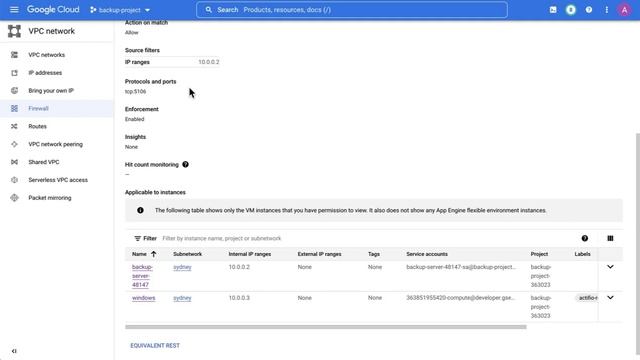Open the column display options icon
Viewport: 640px width, 360px height.
[610, 238]
